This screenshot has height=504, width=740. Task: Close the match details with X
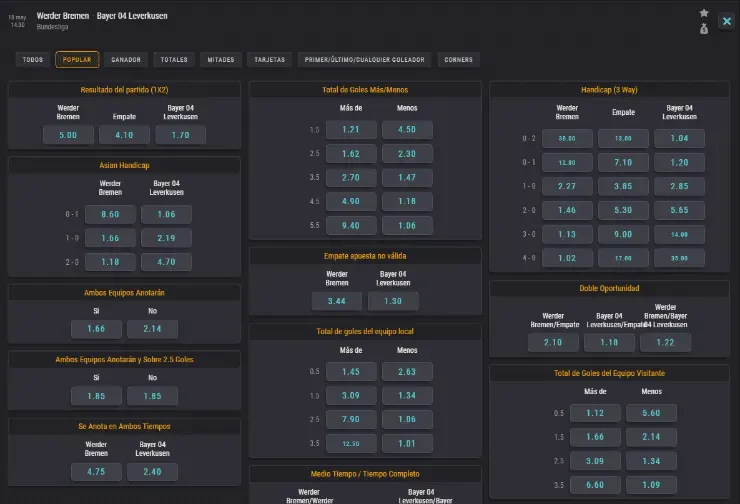coord(726,20)
